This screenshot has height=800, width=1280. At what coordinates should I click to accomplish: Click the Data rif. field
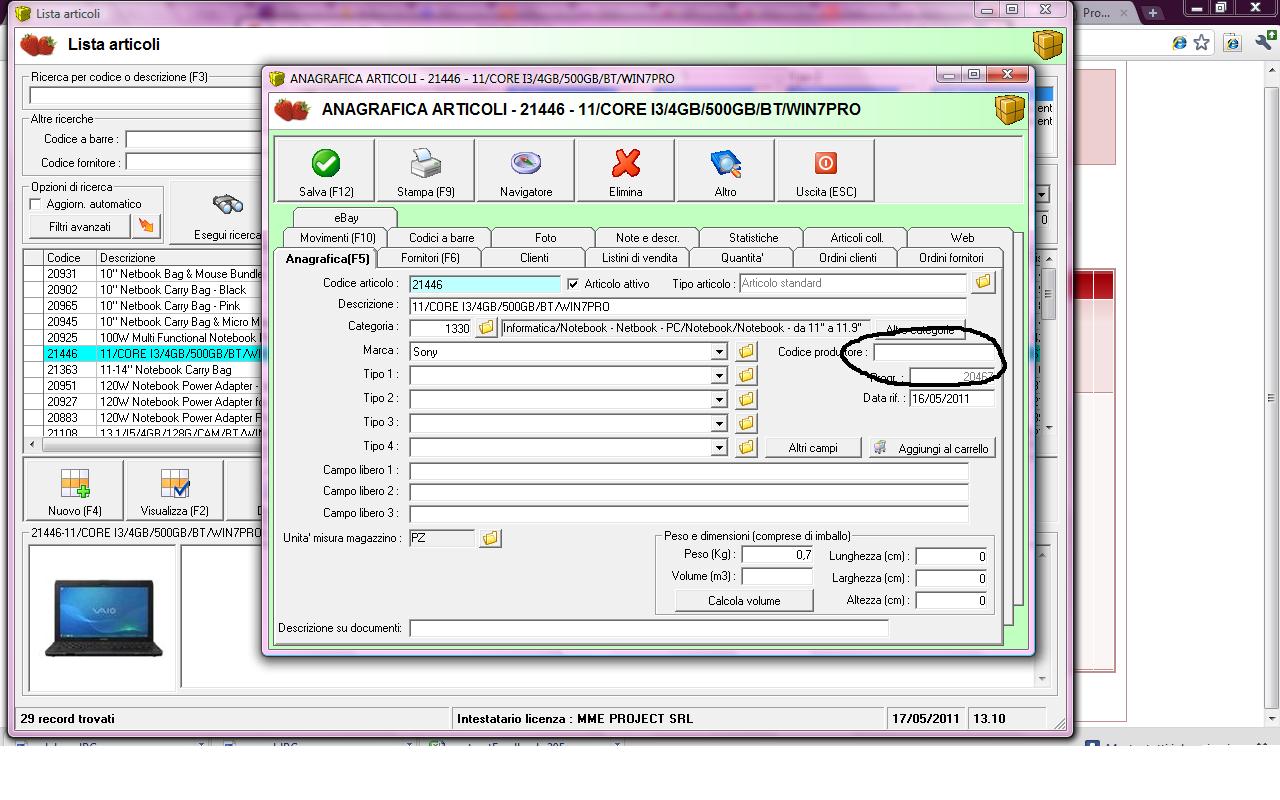pos(952,398)
